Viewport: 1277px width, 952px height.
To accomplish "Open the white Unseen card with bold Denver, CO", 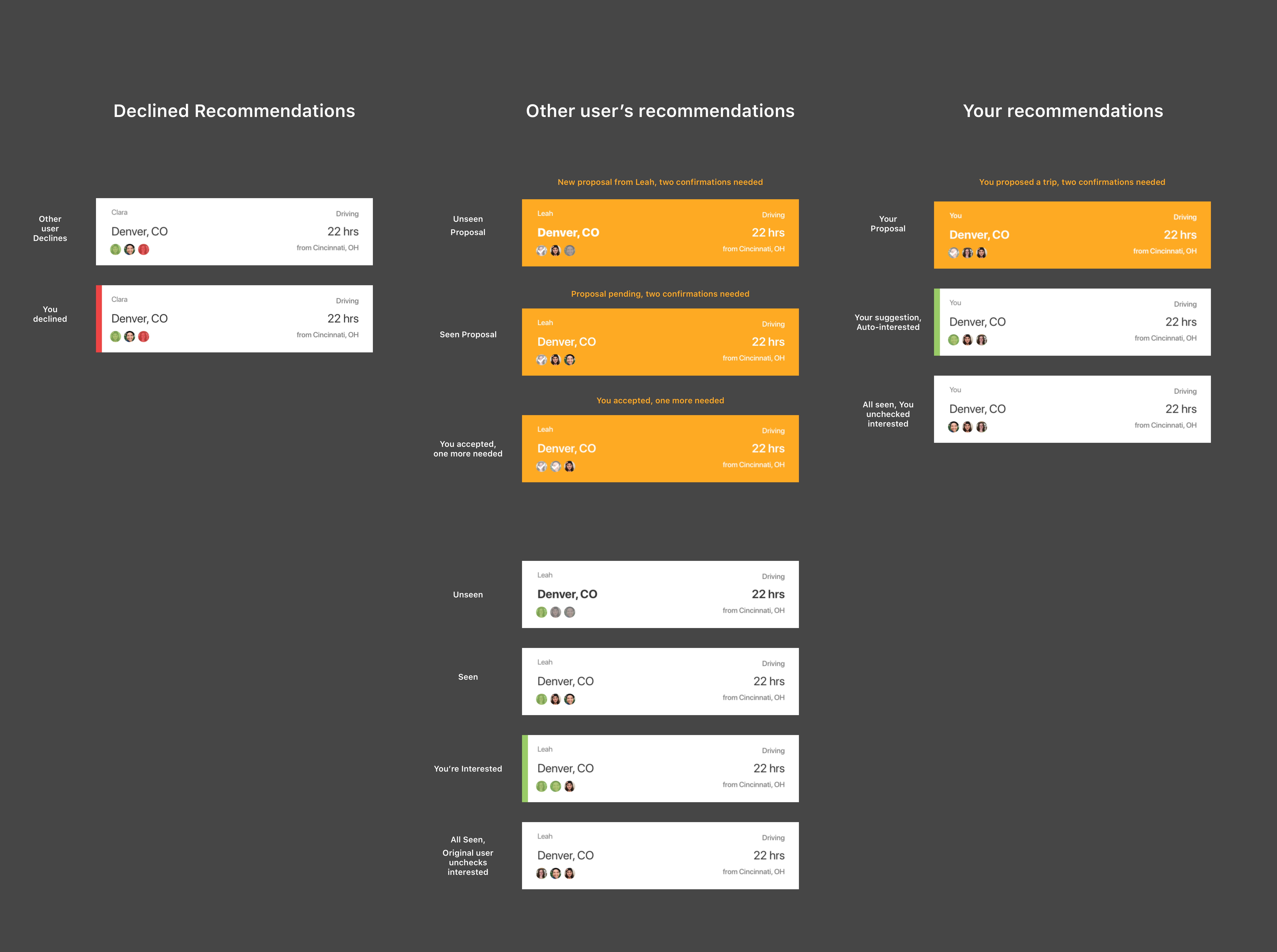I will (660, 594).
